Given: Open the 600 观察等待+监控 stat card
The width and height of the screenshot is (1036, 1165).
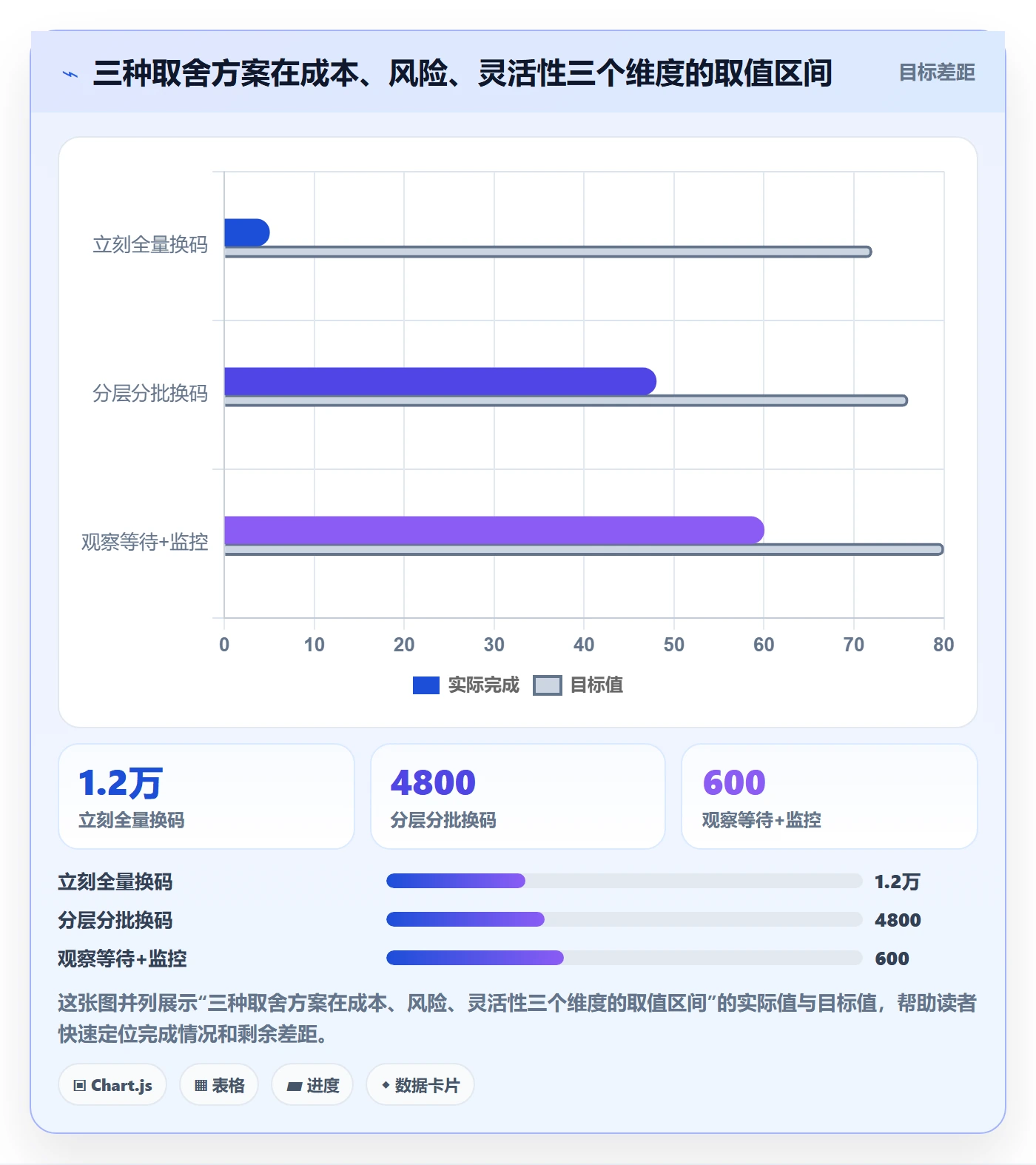Looking at the screenshot, I should pyautogui.click(x=830, y=796).
